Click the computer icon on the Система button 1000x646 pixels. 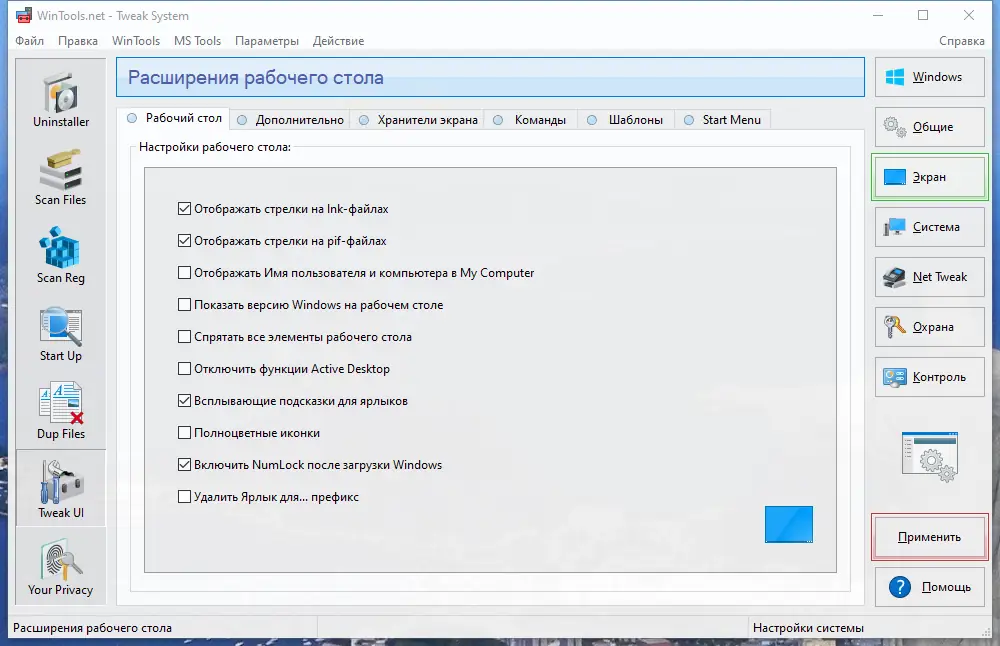coord(895,227)
